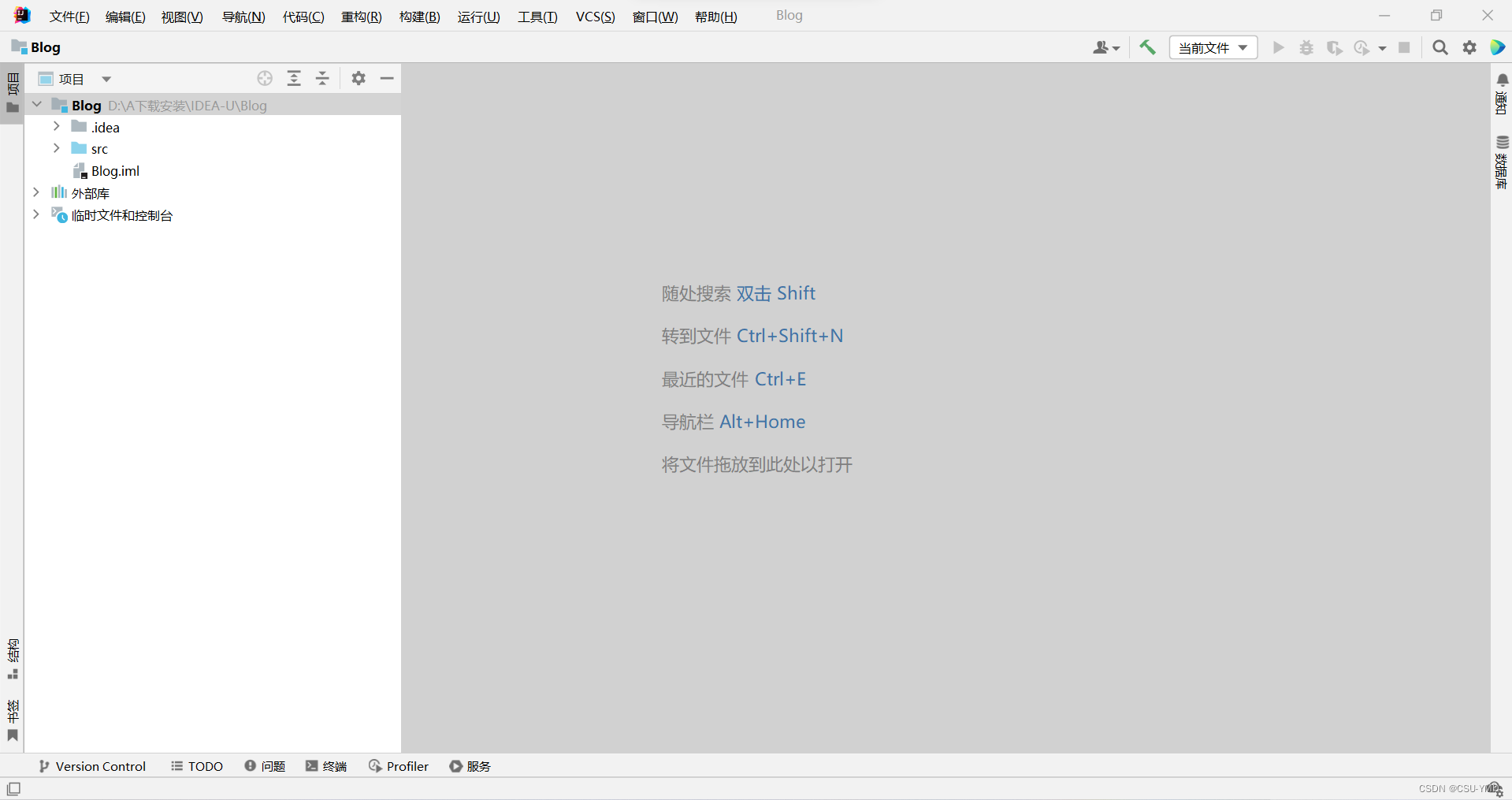Open the 文件(F) menu
Image resolution: width=1512 pixels, height=800 pixels.
coord(69,17)
